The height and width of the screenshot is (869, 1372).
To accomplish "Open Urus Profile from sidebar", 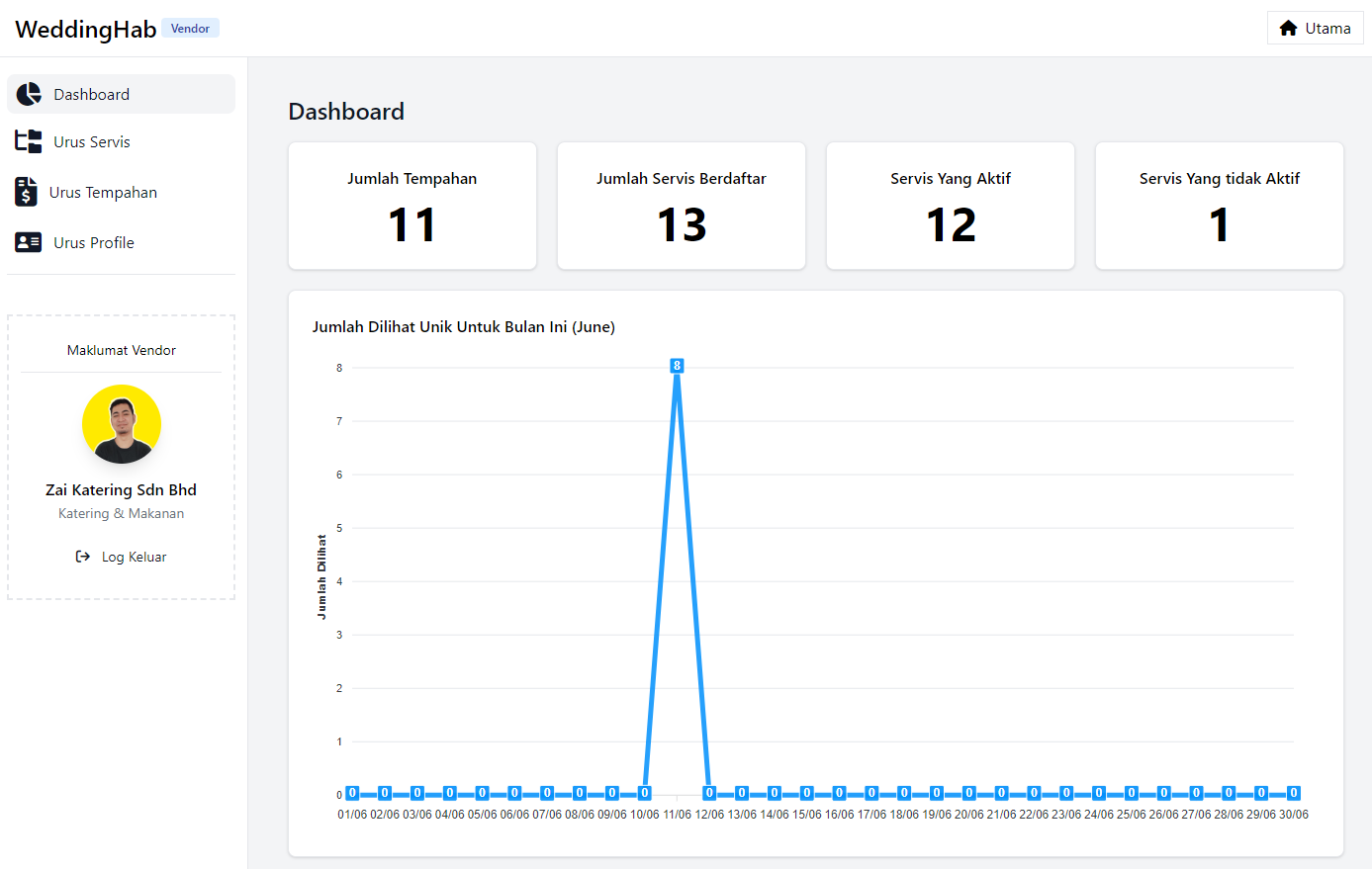I will pos(94,242).
